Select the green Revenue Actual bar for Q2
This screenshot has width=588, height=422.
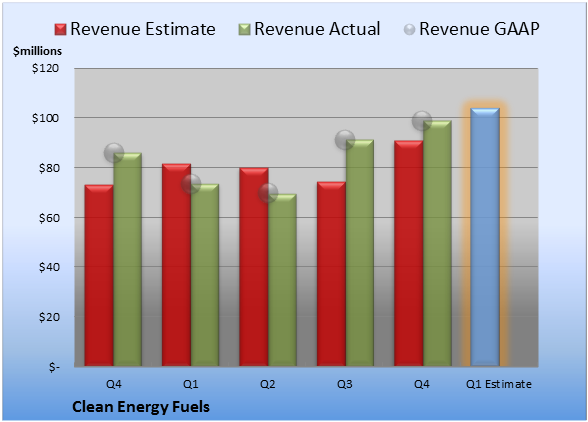point(282,280)
